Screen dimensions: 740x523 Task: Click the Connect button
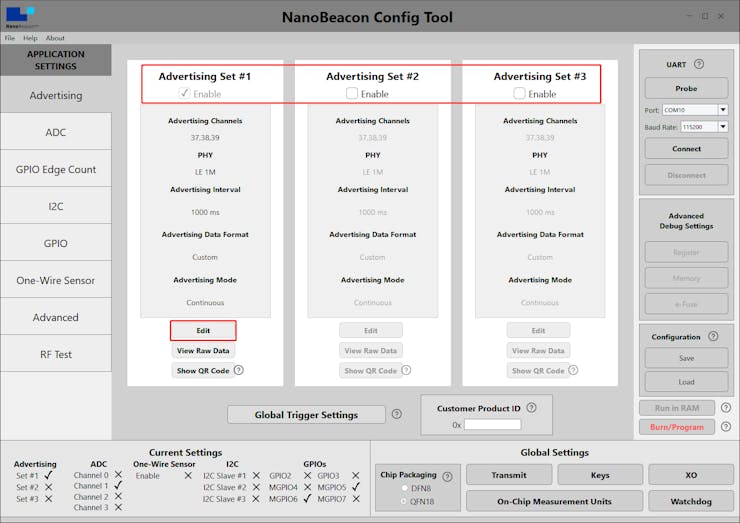click(686, 149)
